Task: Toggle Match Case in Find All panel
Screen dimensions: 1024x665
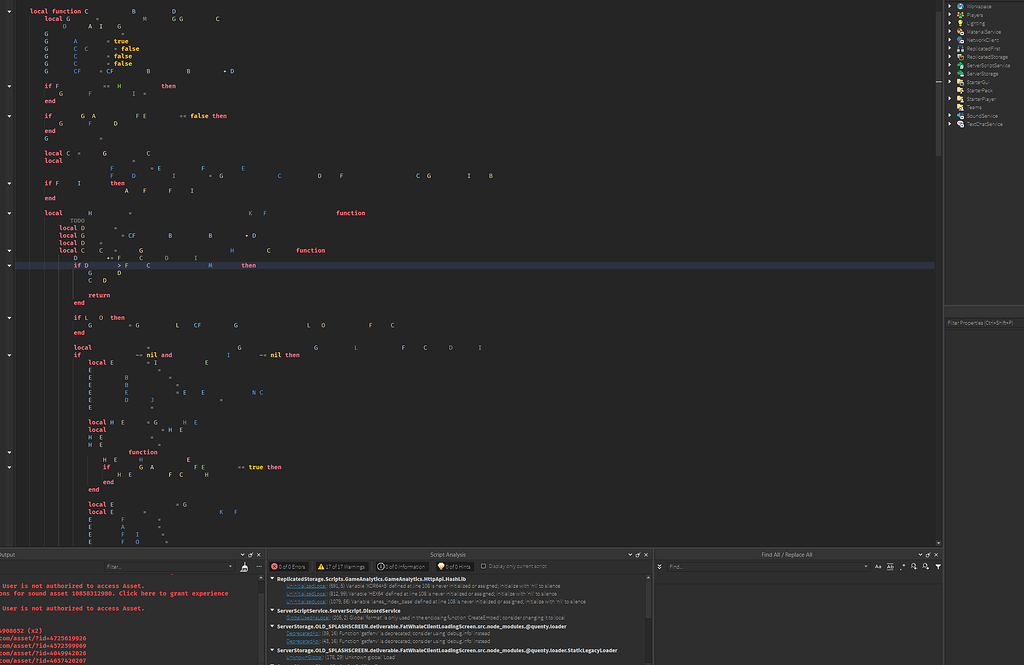Action: pyautogui.click(x=879, y=566)
